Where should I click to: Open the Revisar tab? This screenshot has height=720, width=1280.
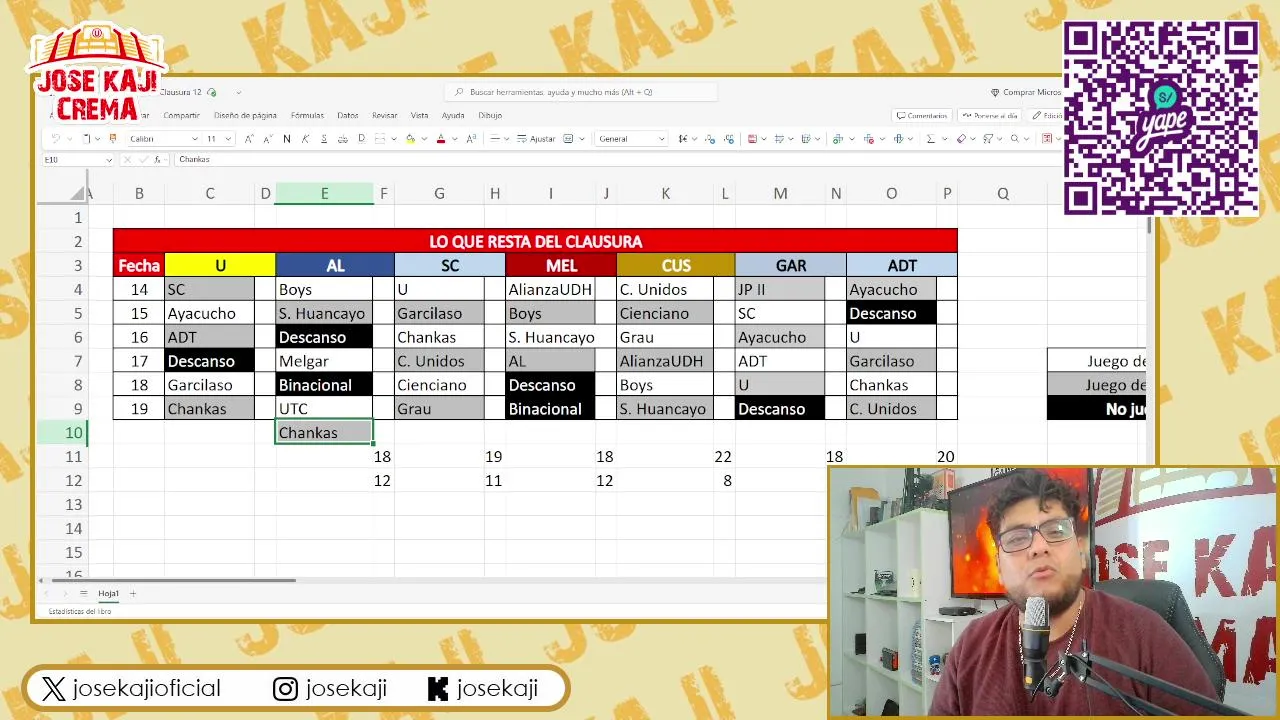pos(385,115)
